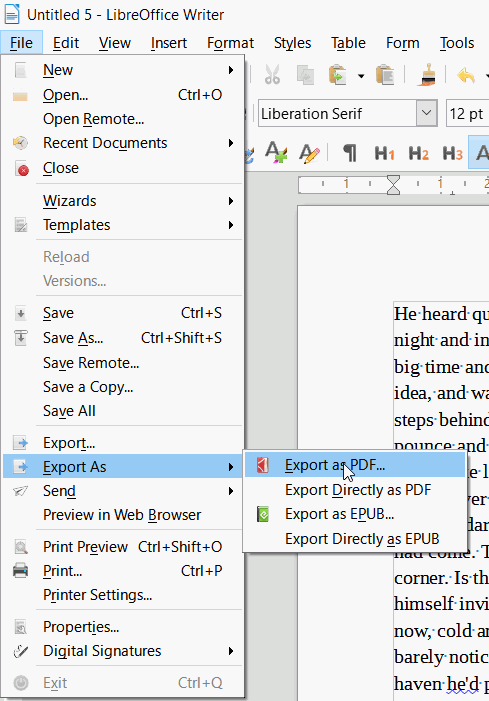The height and width of the screenshot is (701, 489).
Task: Click the Open folder icon
Action: tap(20, 96)
